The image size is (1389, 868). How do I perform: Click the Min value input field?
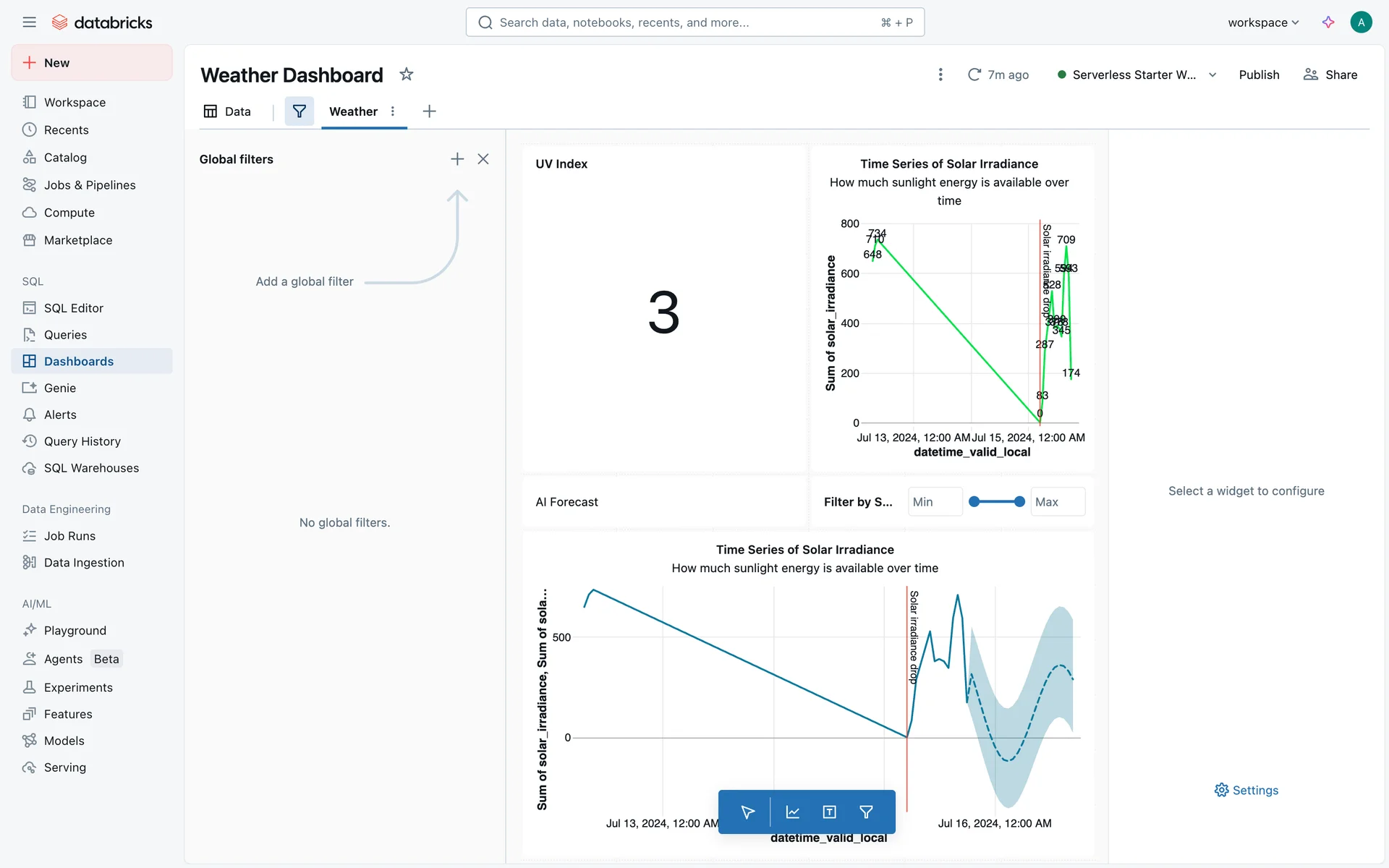coord(934,502)
